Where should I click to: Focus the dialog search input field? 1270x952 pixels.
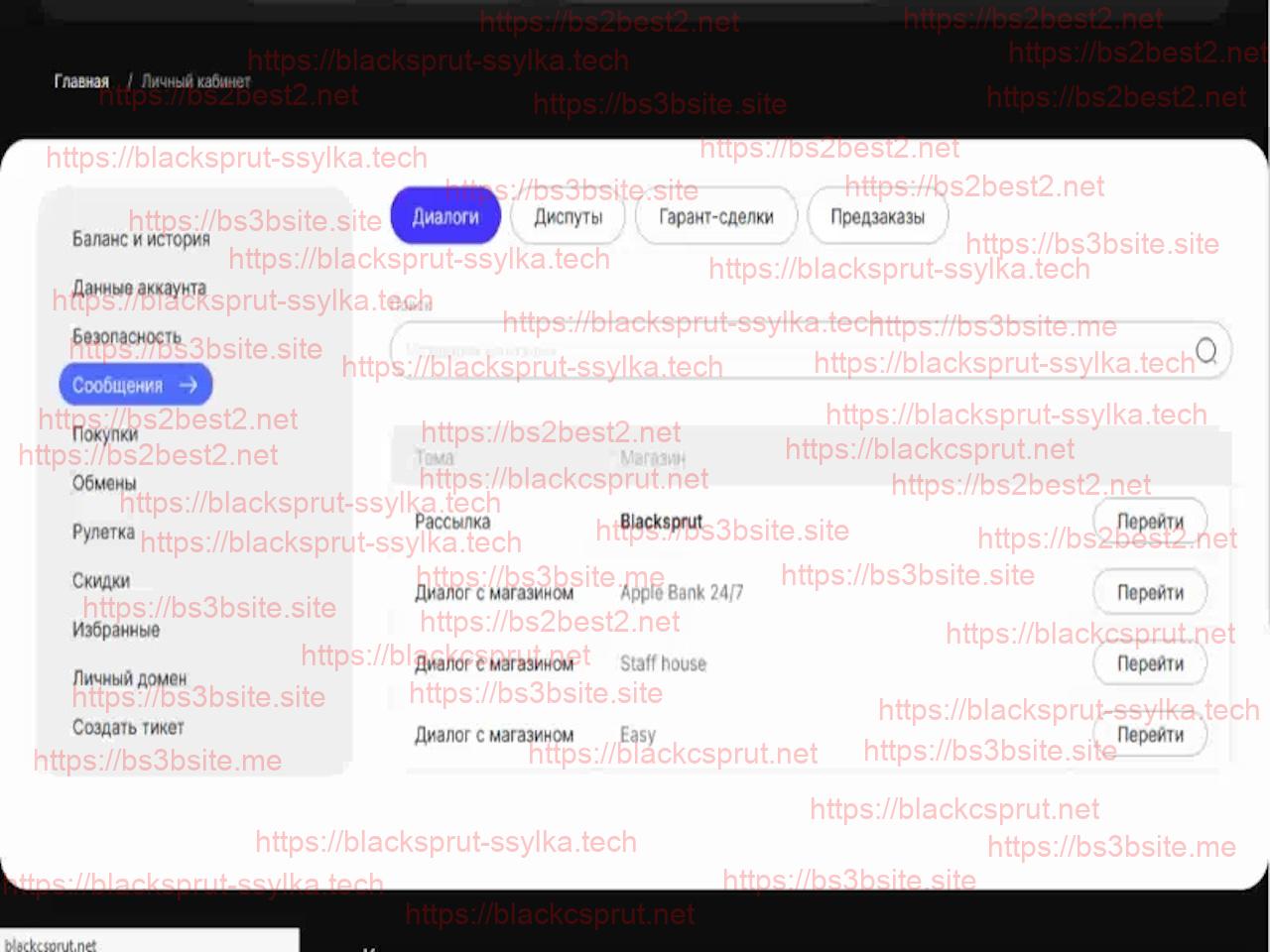coord(811,350)
